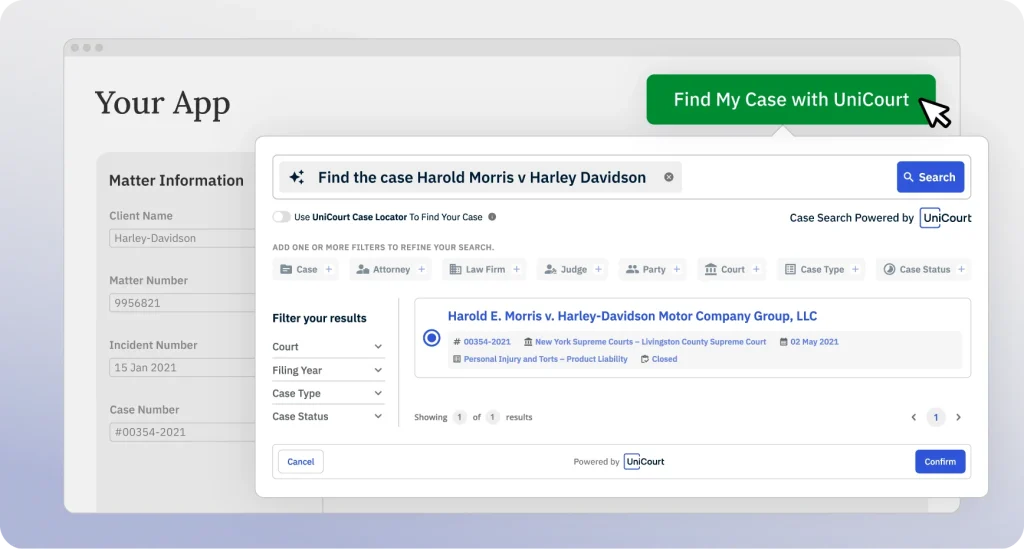Open the UniCourt logo next to Case Search Powered by
1024x549 pixels.
[x=946, y=217]
